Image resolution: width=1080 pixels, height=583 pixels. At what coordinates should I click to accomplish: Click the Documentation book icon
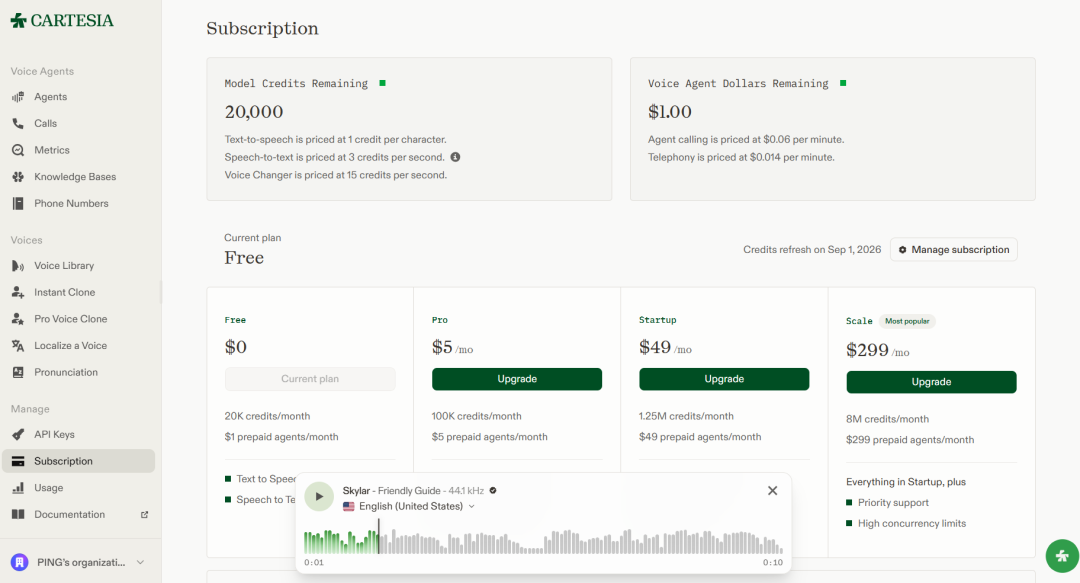pos(18,515)
